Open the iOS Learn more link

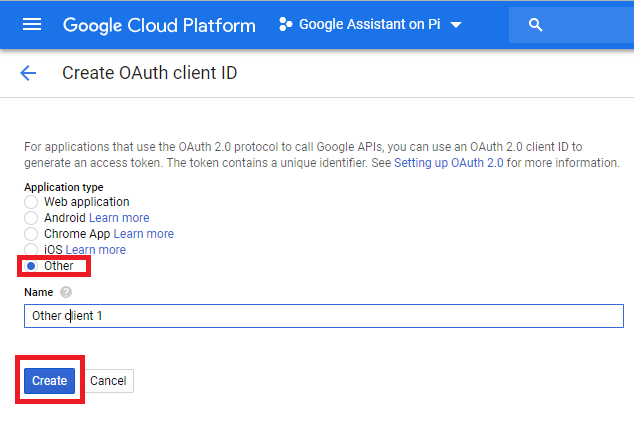pos(95,250)
